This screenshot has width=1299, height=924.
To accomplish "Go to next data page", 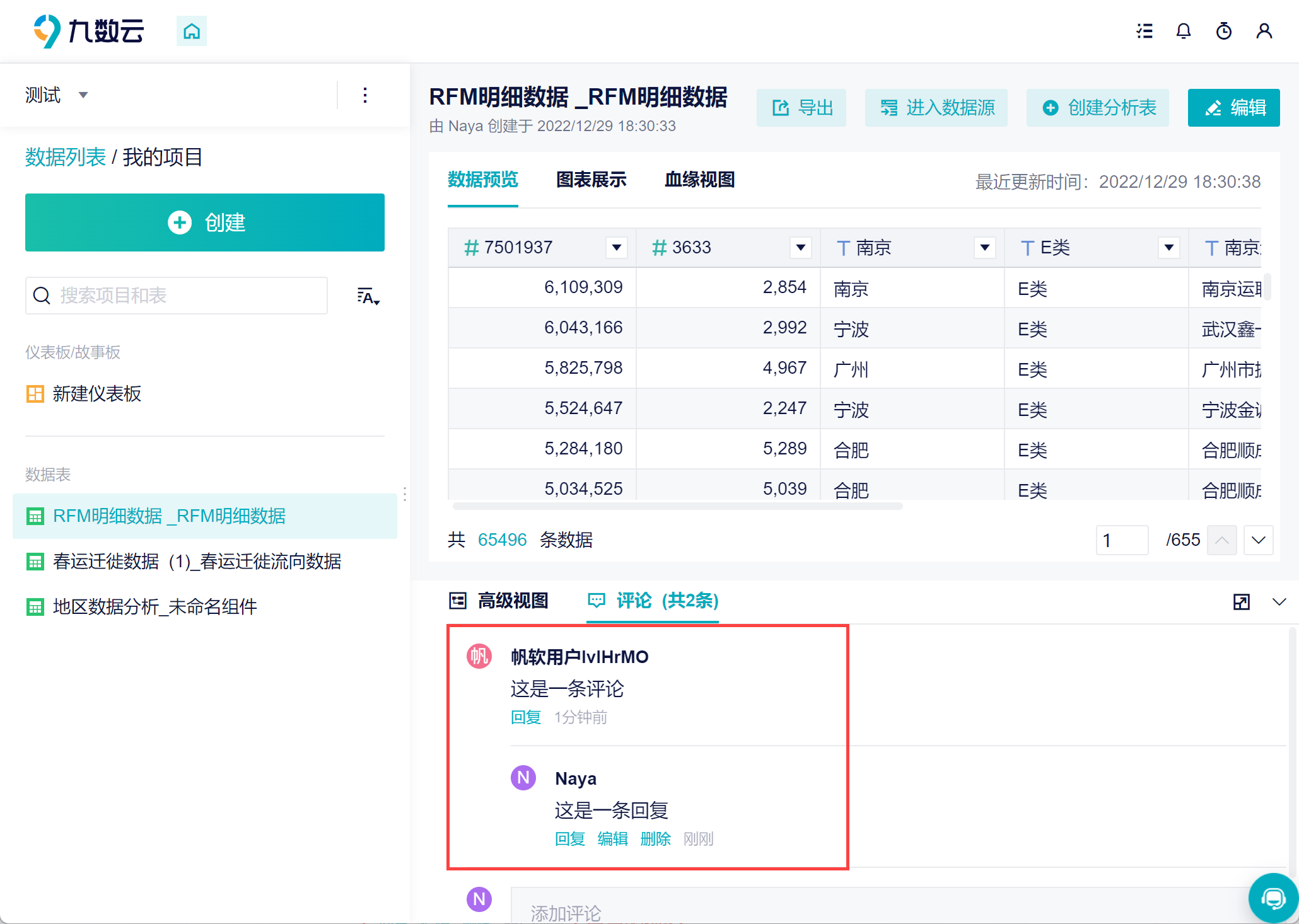I will coord(1259,540).
